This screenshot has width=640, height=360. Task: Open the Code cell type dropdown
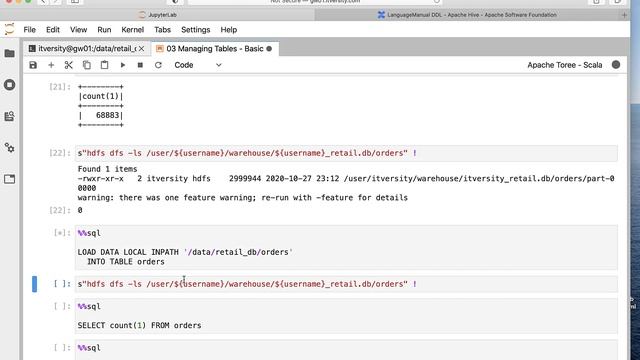pos(198,65)
